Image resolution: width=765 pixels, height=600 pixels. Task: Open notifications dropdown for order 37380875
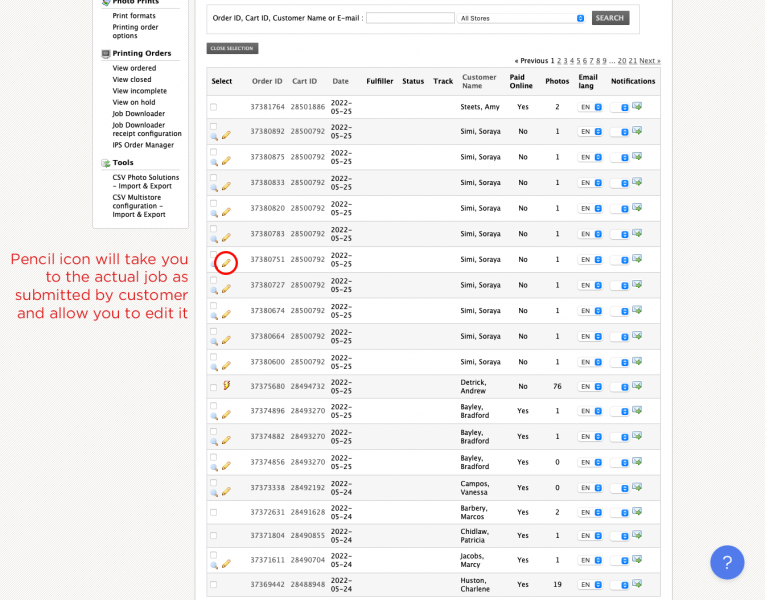pos(619,158)
